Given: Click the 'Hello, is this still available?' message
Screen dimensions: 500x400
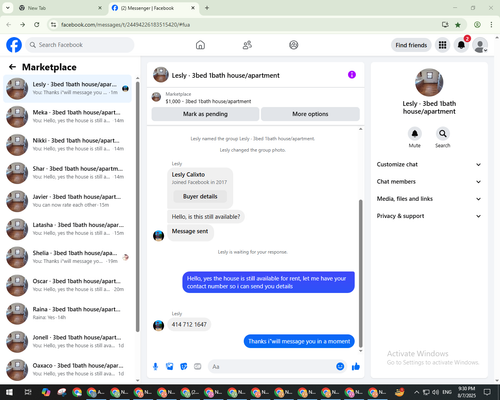Looking at the screenshot, I should 206,217.
